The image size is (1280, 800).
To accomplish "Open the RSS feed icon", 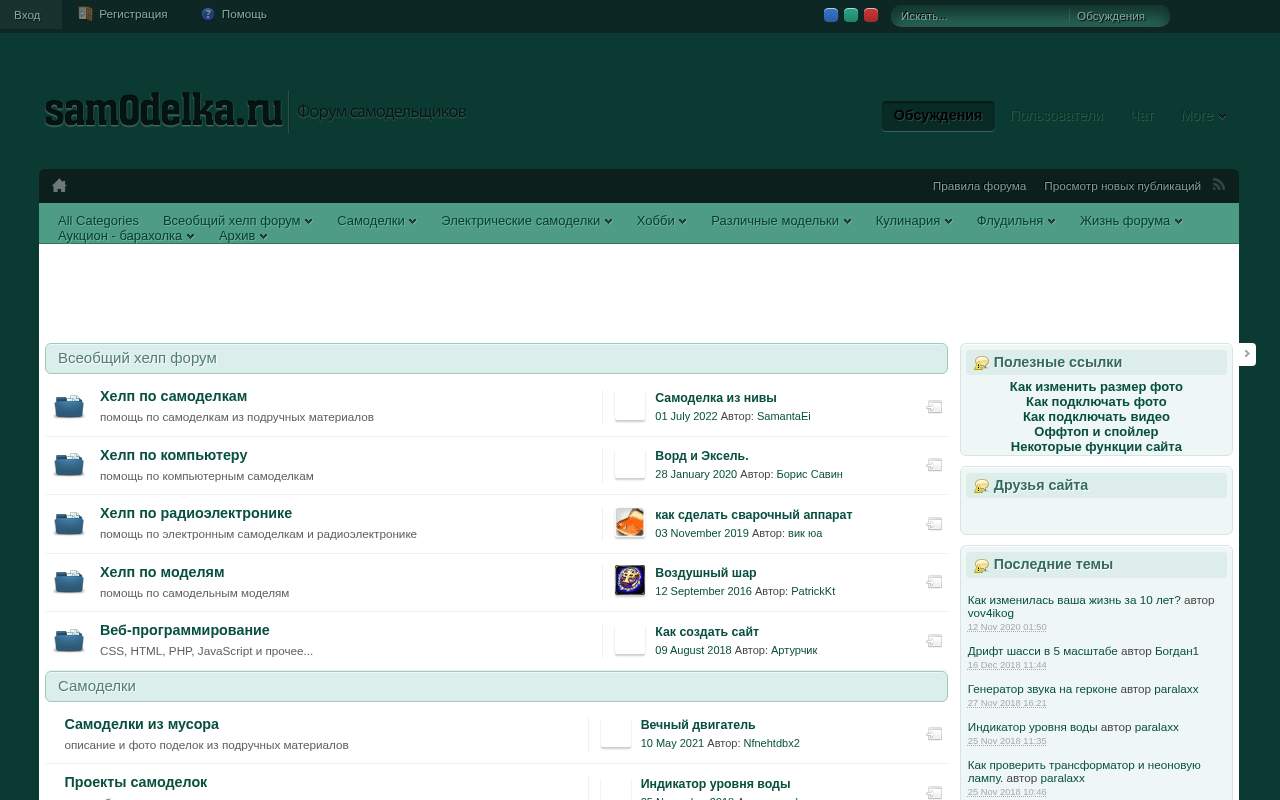I will 1218,184.
